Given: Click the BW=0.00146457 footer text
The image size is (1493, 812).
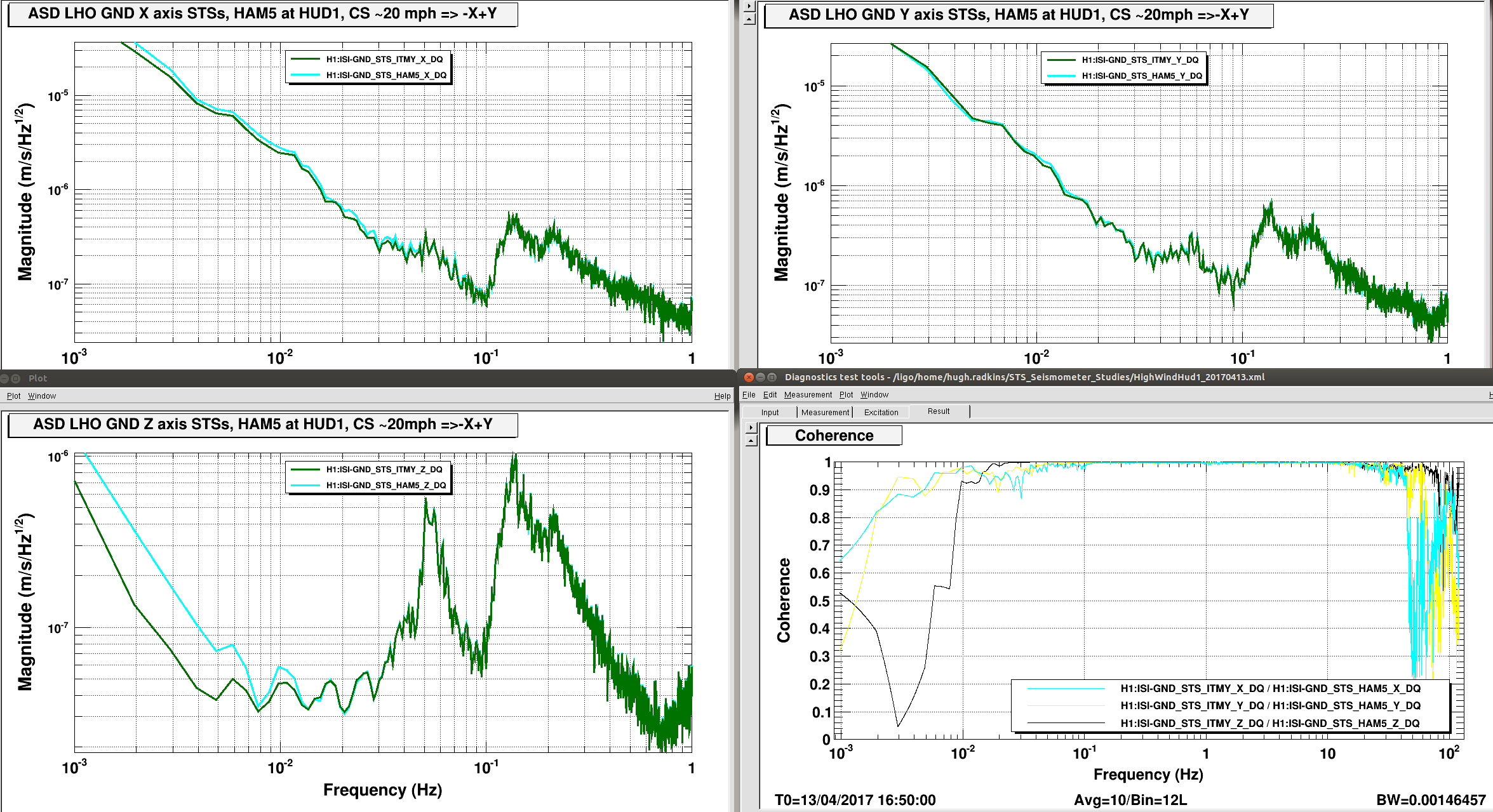Looking at the screenshot, I should 1431,800.
